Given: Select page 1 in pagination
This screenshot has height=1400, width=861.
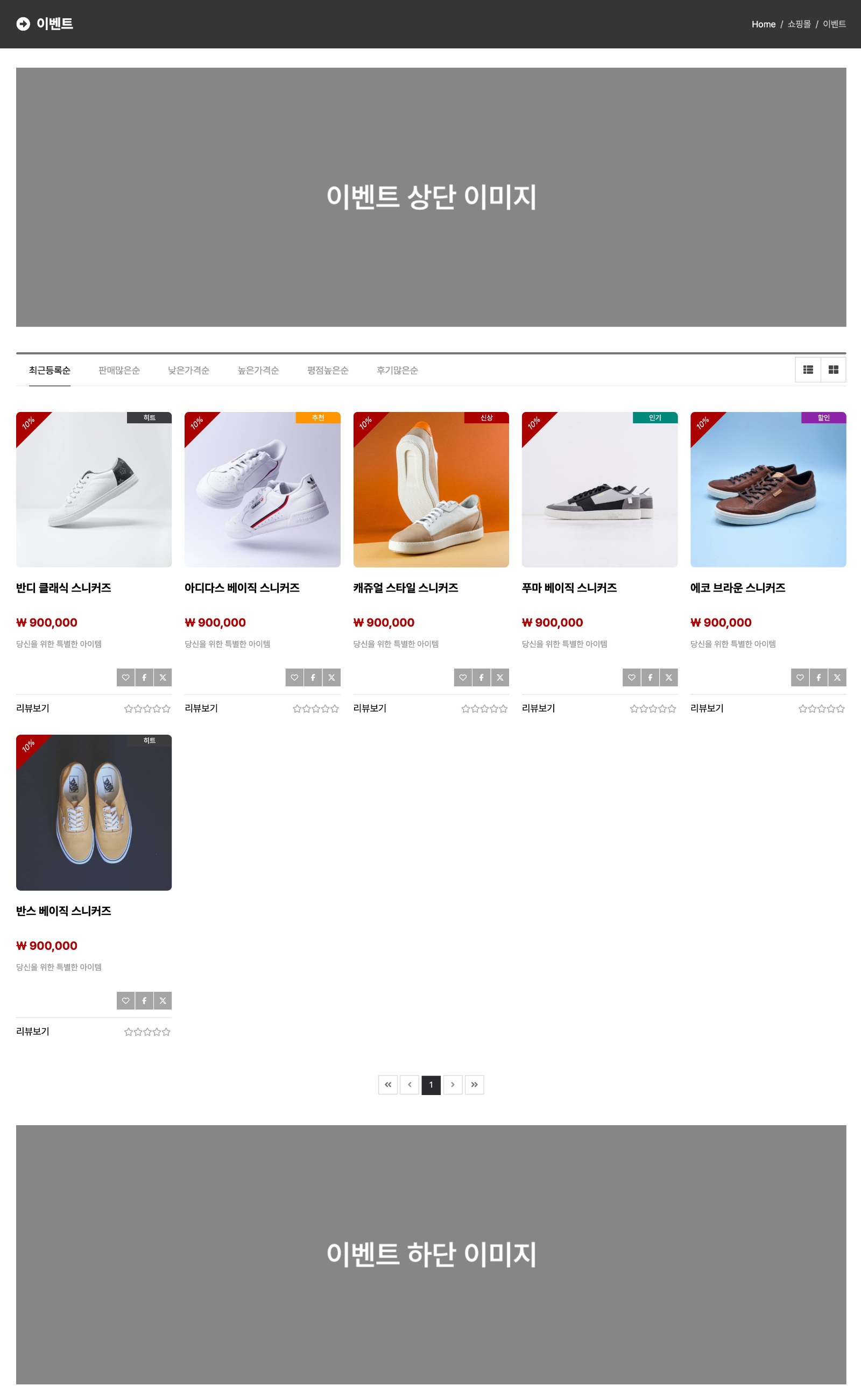Looking at the screenshot, I should [x=431, y=1085].
